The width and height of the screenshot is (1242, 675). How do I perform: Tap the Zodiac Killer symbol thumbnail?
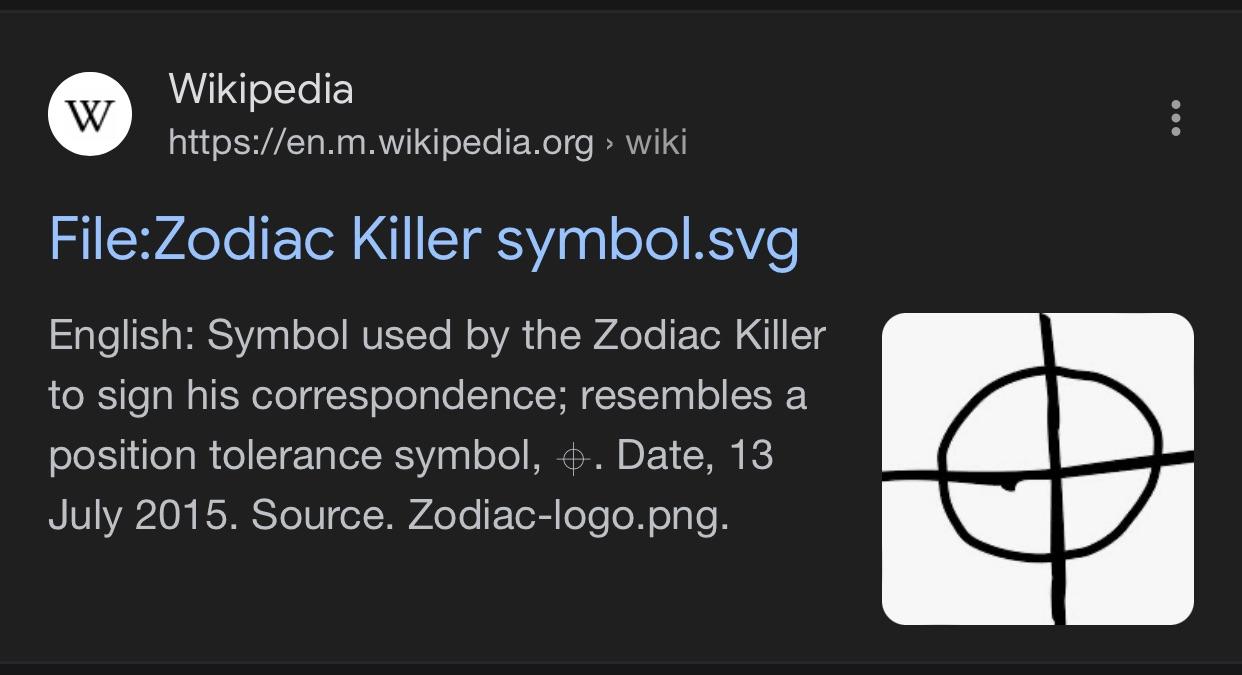[x=1038, y=469]
